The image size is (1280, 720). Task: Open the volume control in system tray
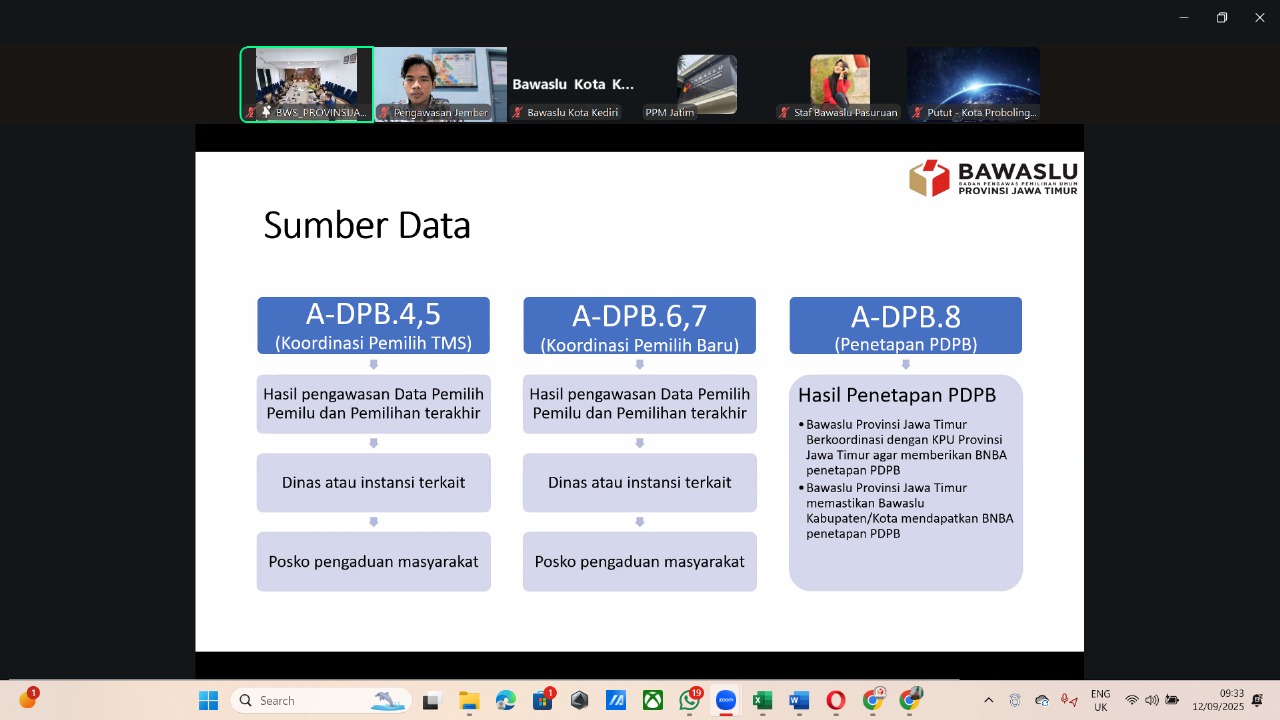tap(1152, 701)
